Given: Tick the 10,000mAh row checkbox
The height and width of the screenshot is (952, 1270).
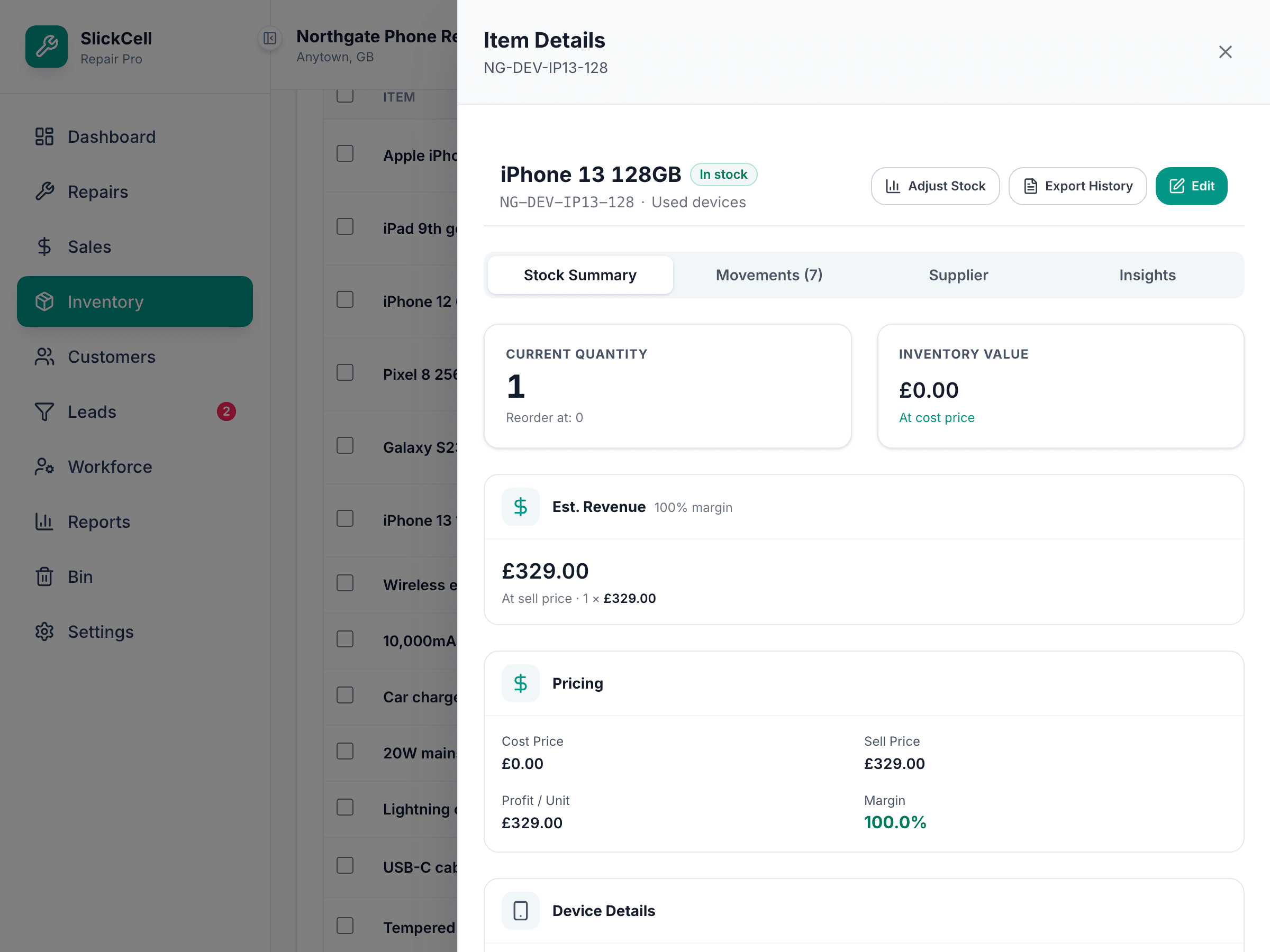Looking at the screenshot, I should [345, 639].
